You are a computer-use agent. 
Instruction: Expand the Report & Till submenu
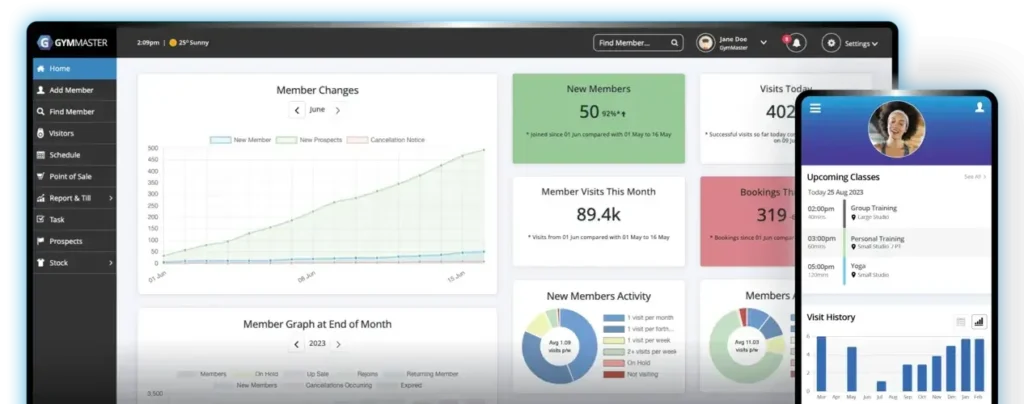(110, 198)
